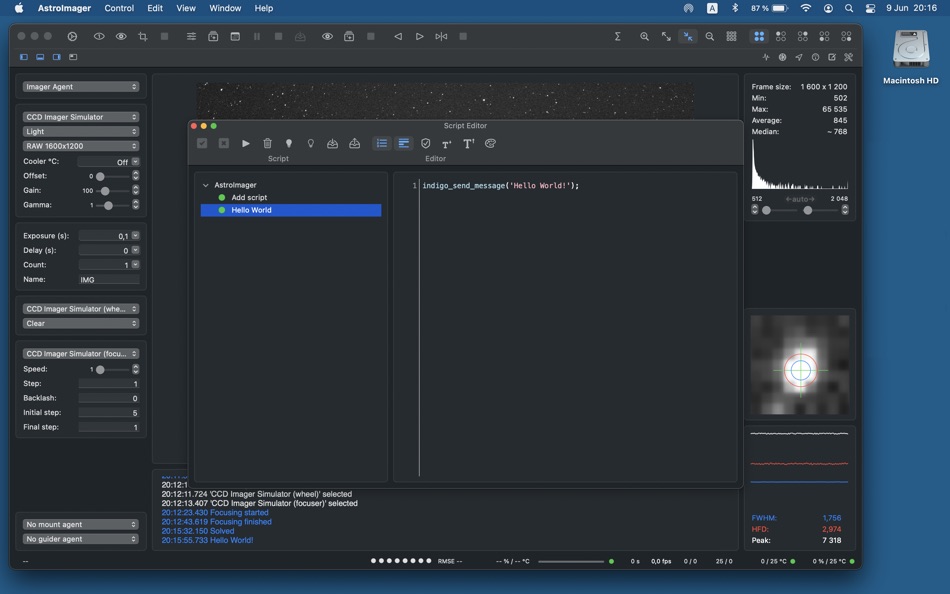Viewport: 950px width, 594px height.
Task: Click the zoom magnifier in the toolbar
Action: (x=644, y=36)
